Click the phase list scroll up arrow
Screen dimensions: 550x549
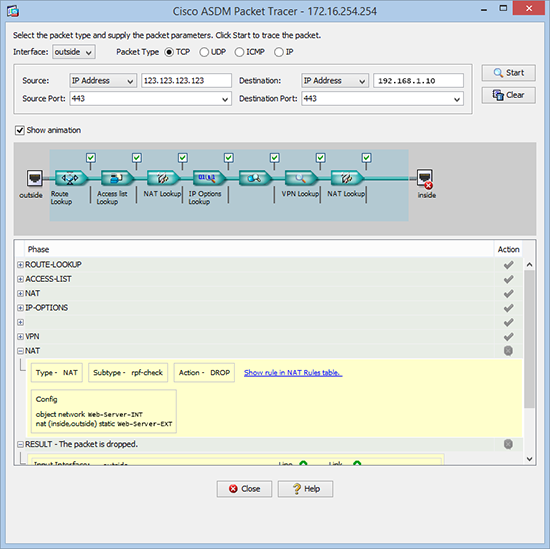point(529,265)
